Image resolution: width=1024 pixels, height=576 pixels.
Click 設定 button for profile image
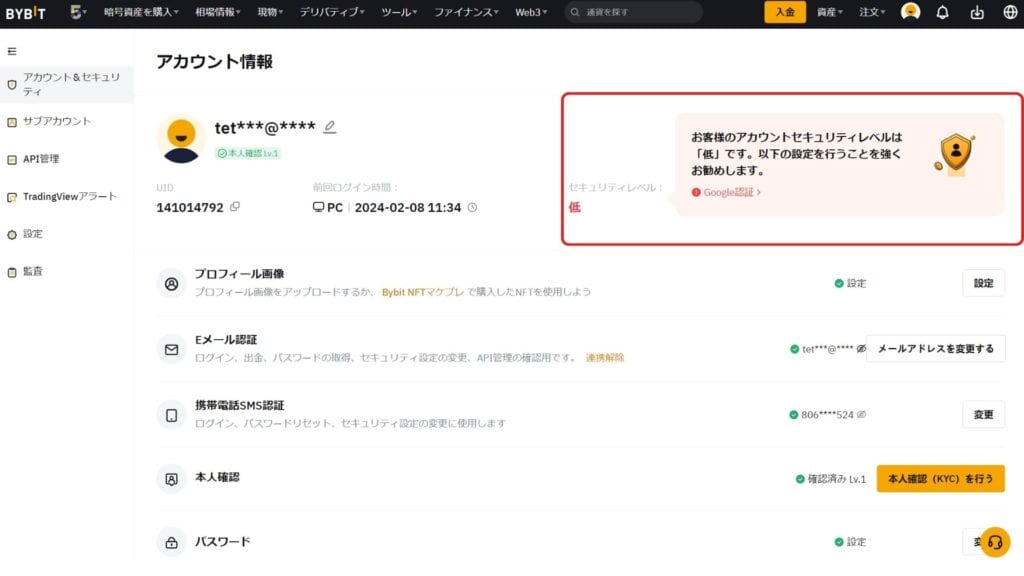point(984,283)
